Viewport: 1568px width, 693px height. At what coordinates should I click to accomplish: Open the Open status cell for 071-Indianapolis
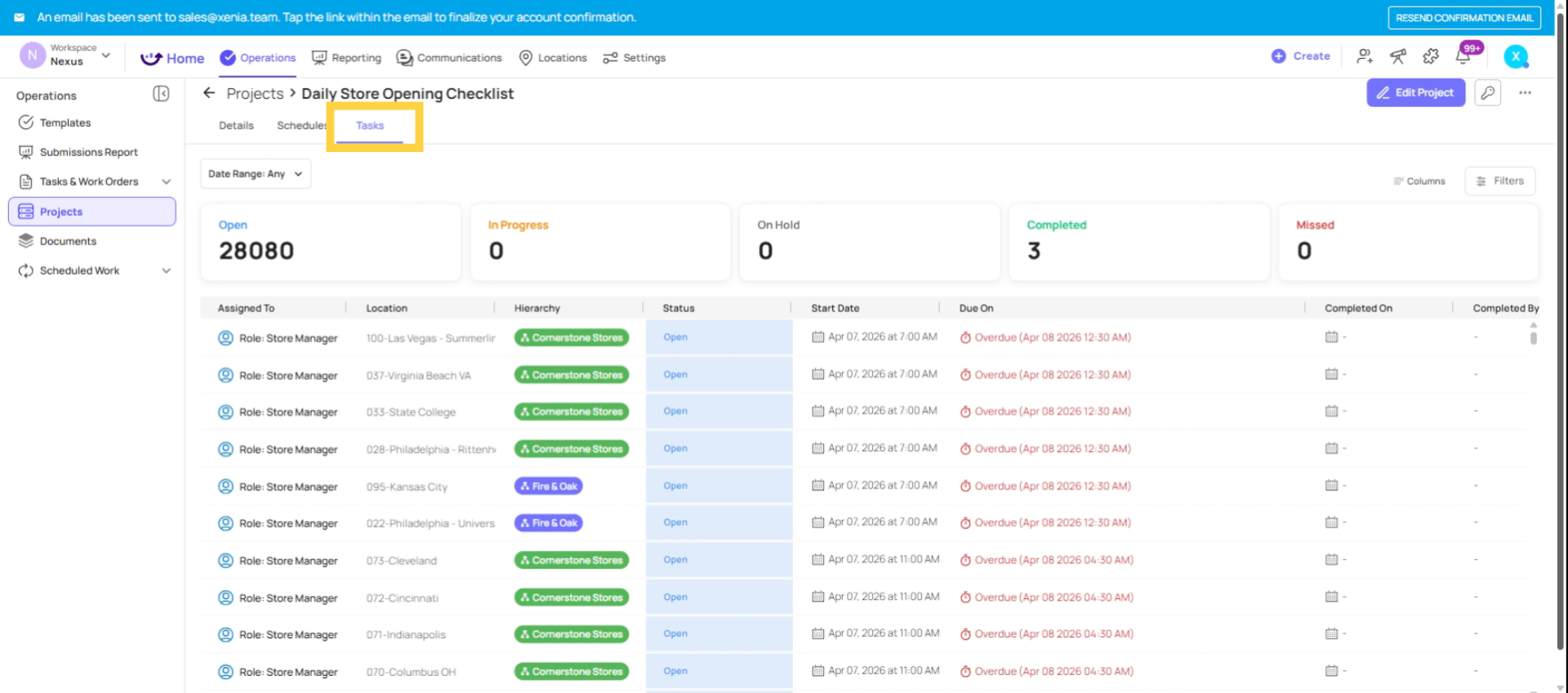[719, 633]
